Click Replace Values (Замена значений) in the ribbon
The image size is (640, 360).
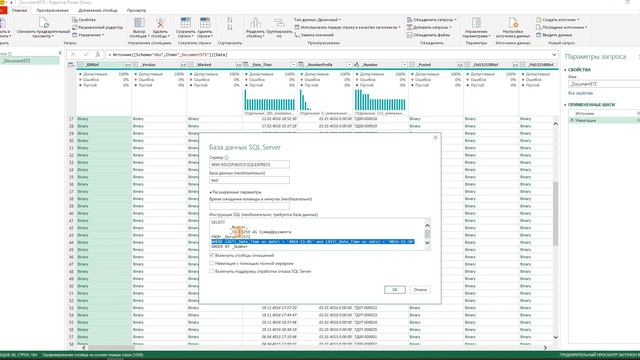point(314,35)
